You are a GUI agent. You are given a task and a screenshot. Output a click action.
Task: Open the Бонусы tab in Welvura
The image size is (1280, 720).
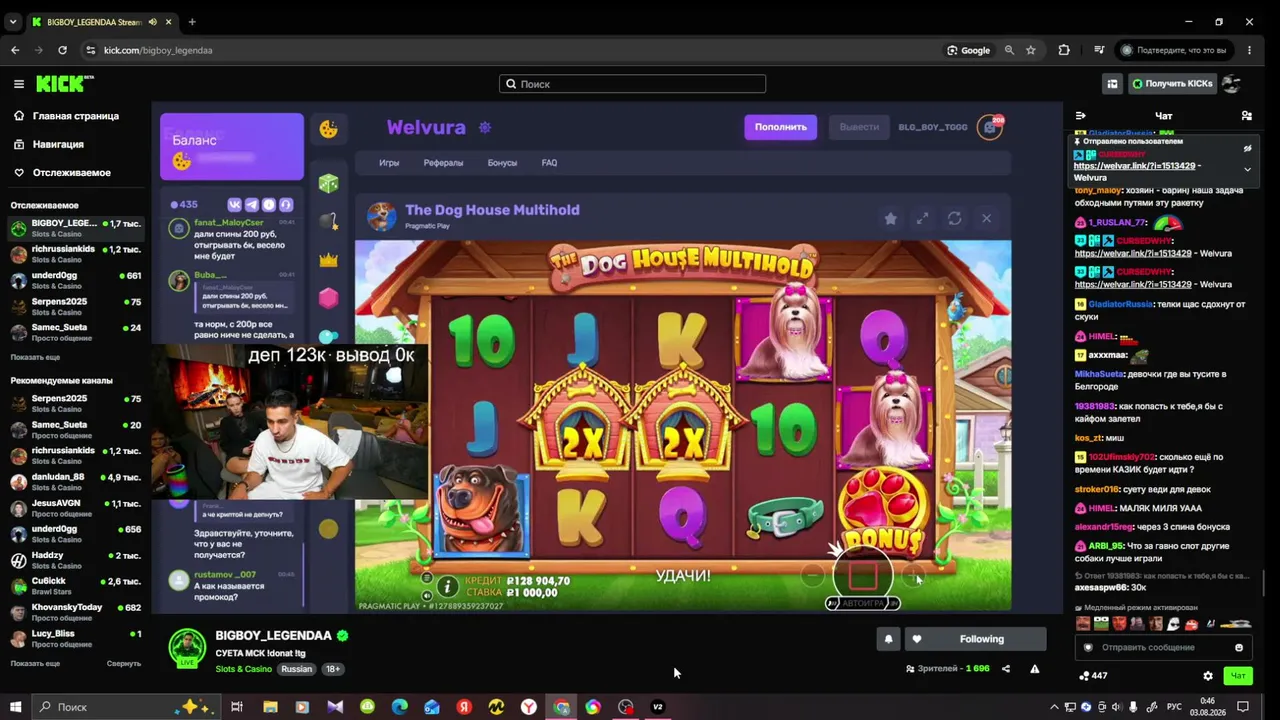point(502,163)
